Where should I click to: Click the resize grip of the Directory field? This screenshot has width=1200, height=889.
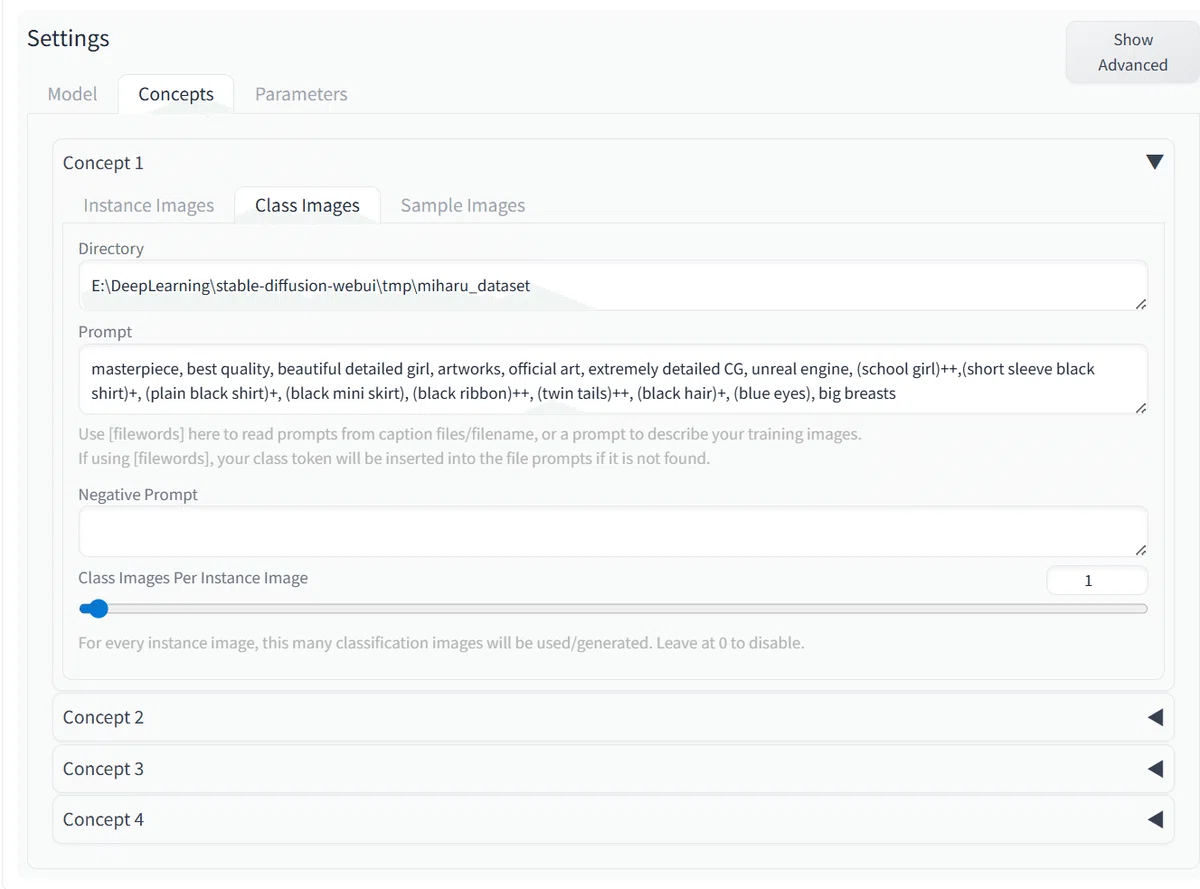1141,303
